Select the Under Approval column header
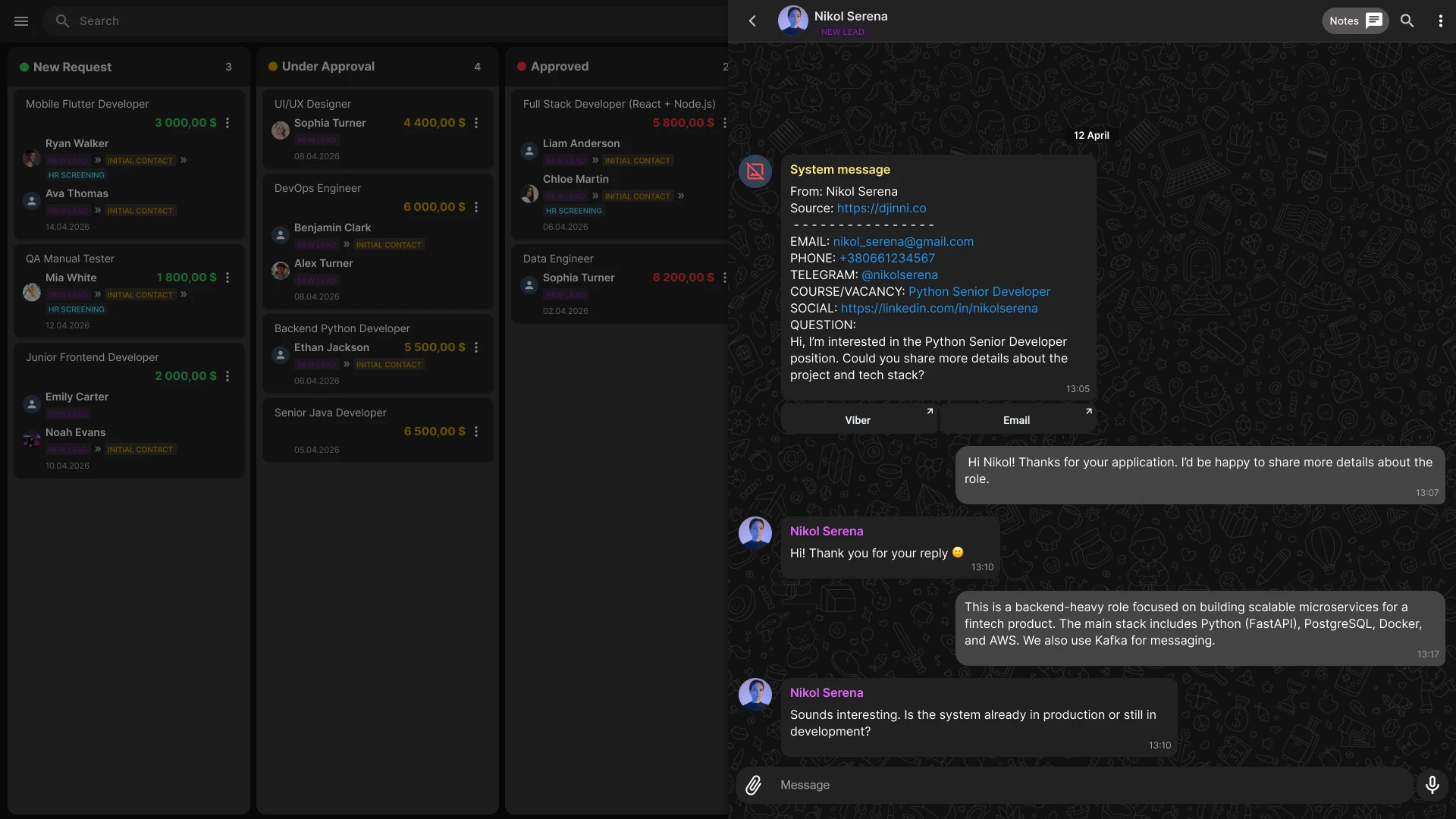The width and height of the screenshot is (1456, 819). (x=328, y=67)
